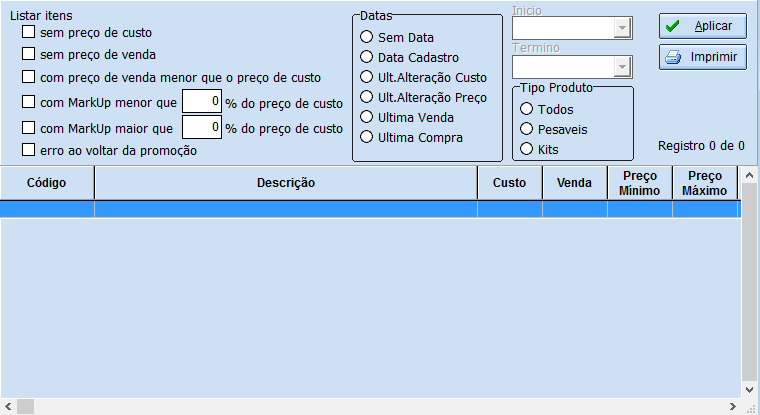Screen dimensions: 760x415
Task: Select 'Pesaveis' product type
Action: pos(526,129)
